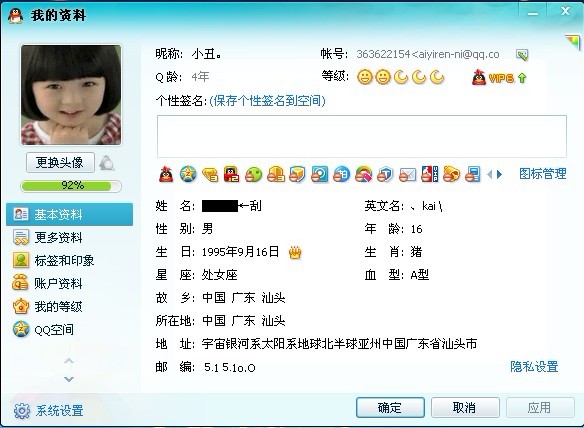584x428 pixels.
Task: Click the birthday crown icon
Action: (x=295, y=253)
